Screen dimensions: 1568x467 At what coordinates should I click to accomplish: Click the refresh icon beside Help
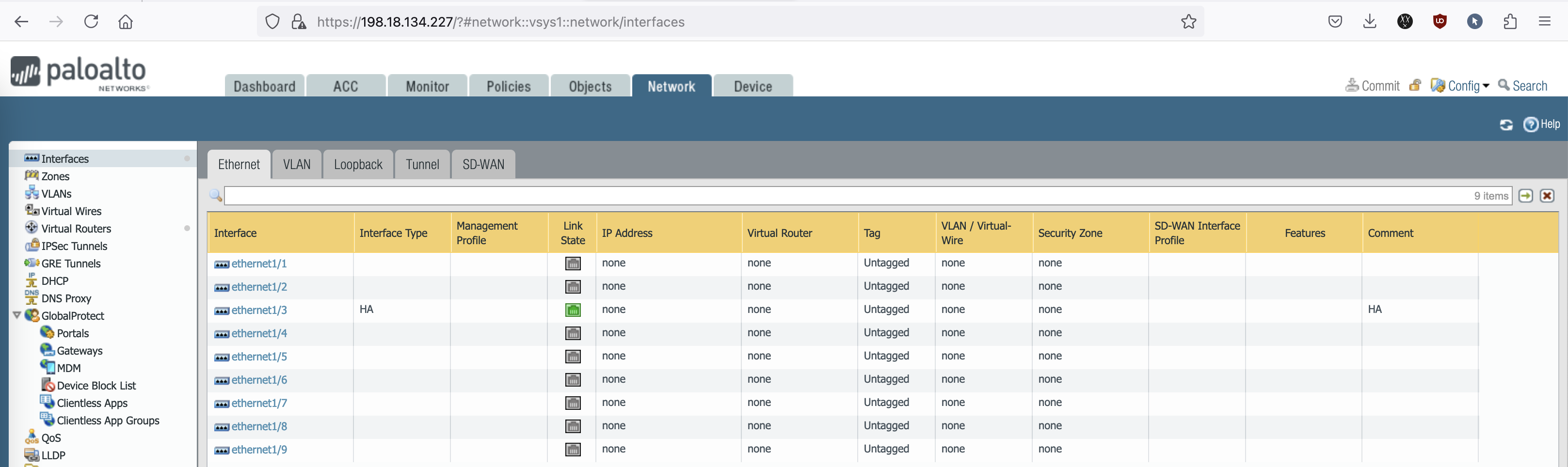click(x=1505, y=125)
